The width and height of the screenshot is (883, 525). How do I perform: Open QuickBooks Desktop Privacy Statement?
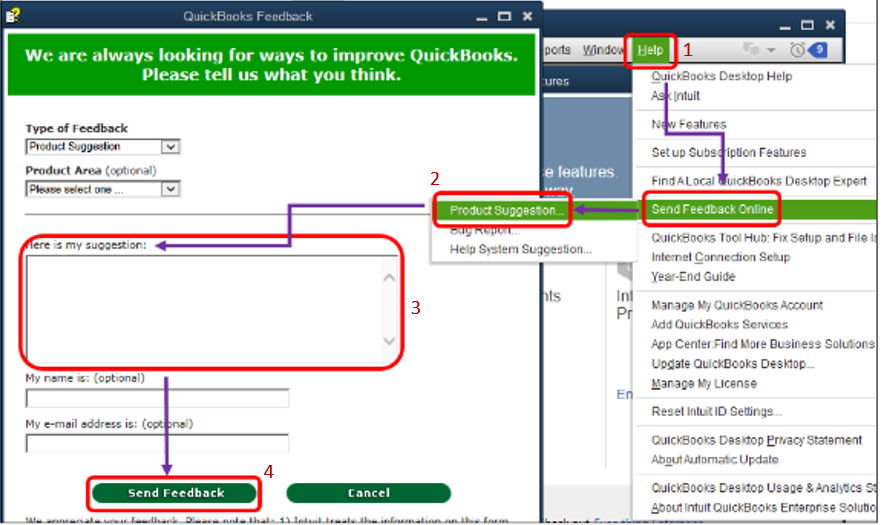click(x=756, y=440)
